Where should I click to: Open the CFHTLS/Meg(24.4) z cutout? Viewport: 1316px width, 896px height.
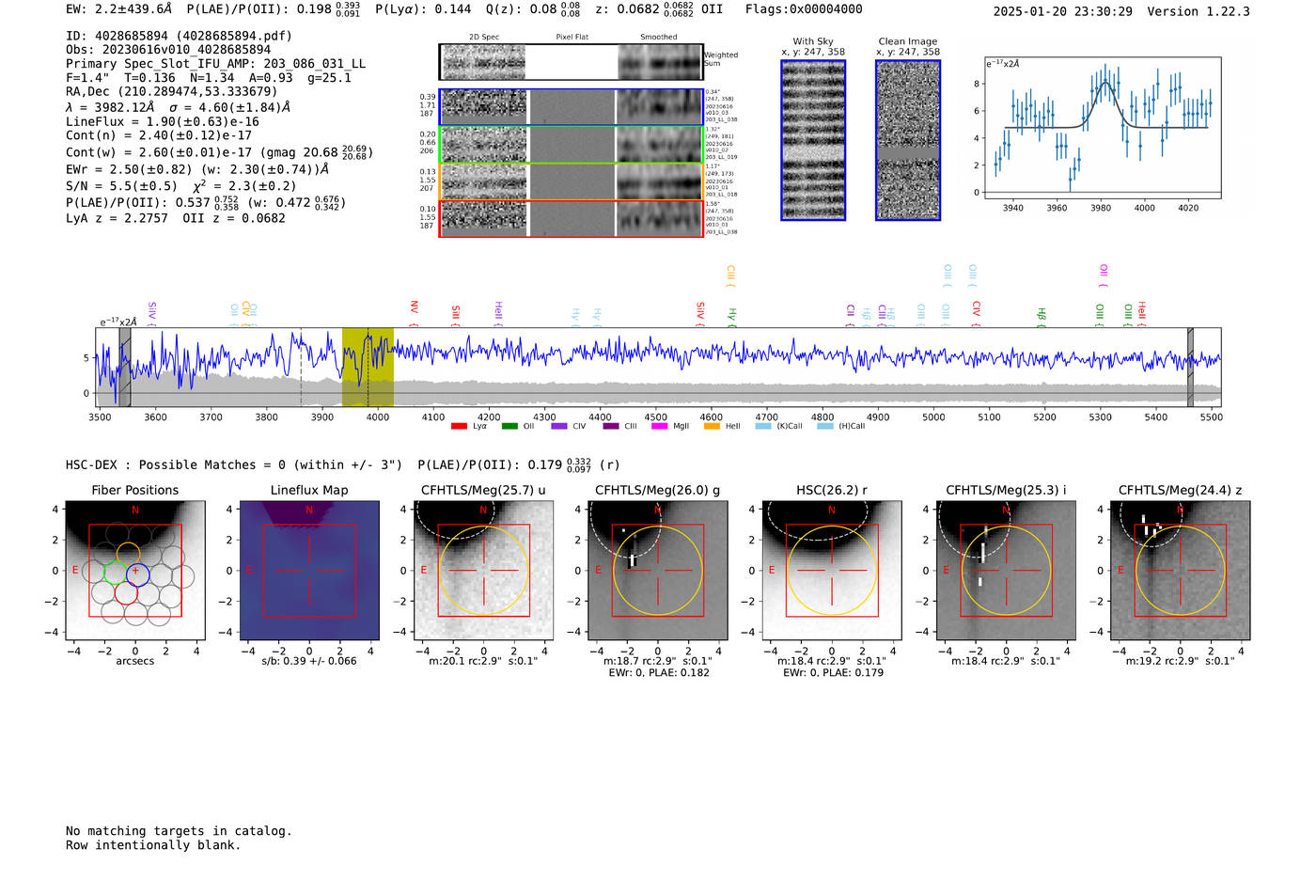[1180, 571]
